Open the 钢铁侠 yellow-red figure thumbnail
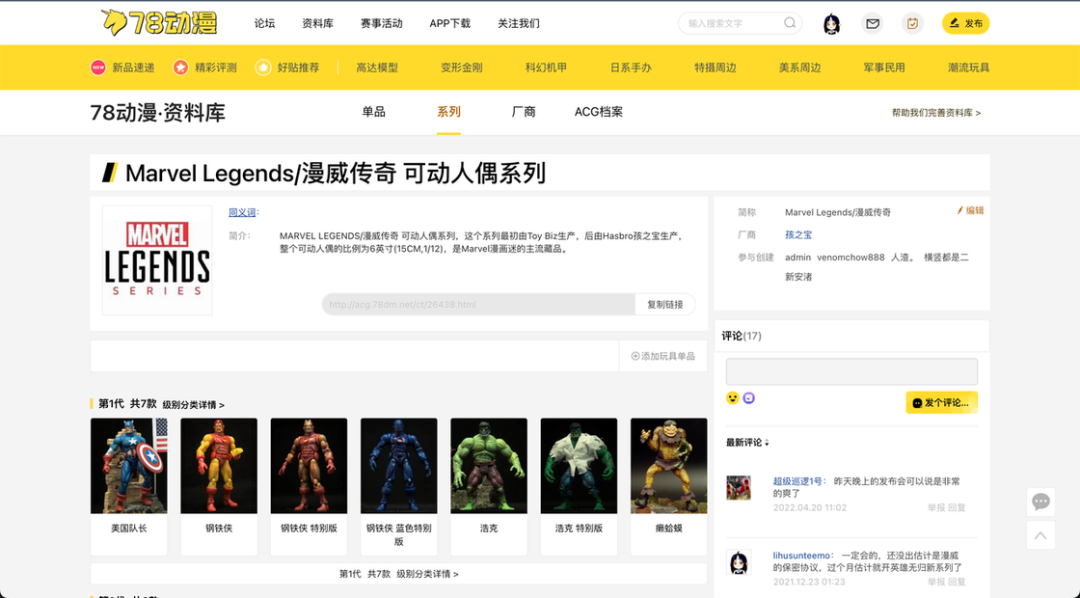The height and width of the screenshot is (598, 1080). 219,466
